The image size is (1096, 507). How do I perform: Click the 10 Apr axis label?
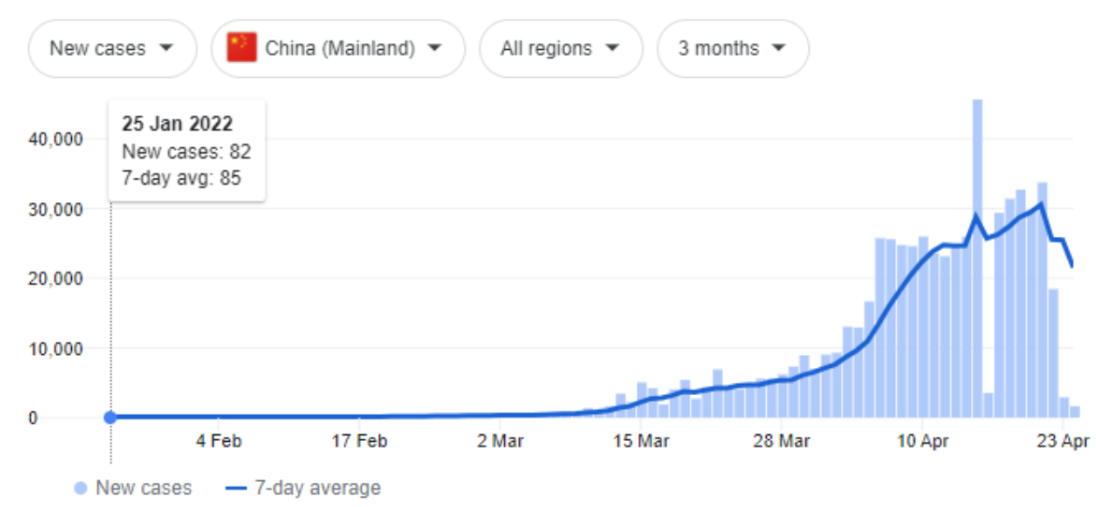tap(922, 441)
